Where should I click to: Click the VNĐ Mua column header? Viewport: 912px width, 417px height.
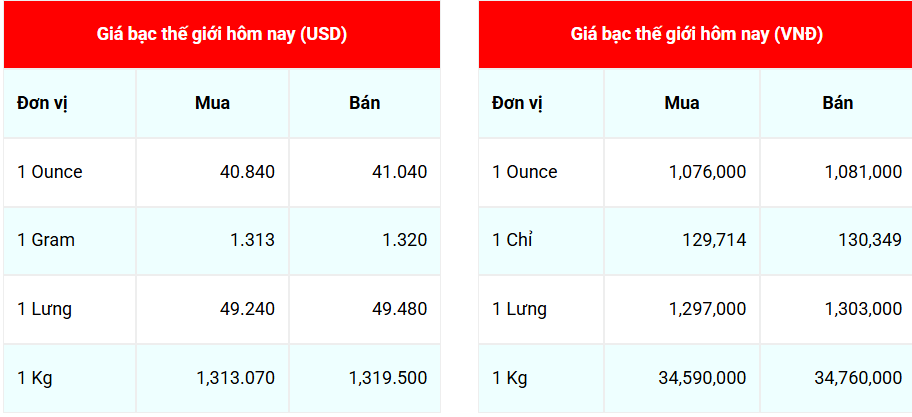682,103
